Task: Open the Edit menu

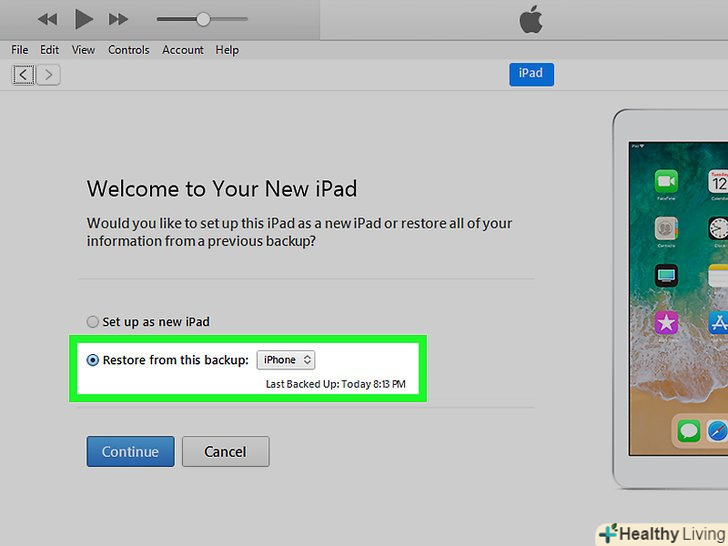Action: [49, 50]
